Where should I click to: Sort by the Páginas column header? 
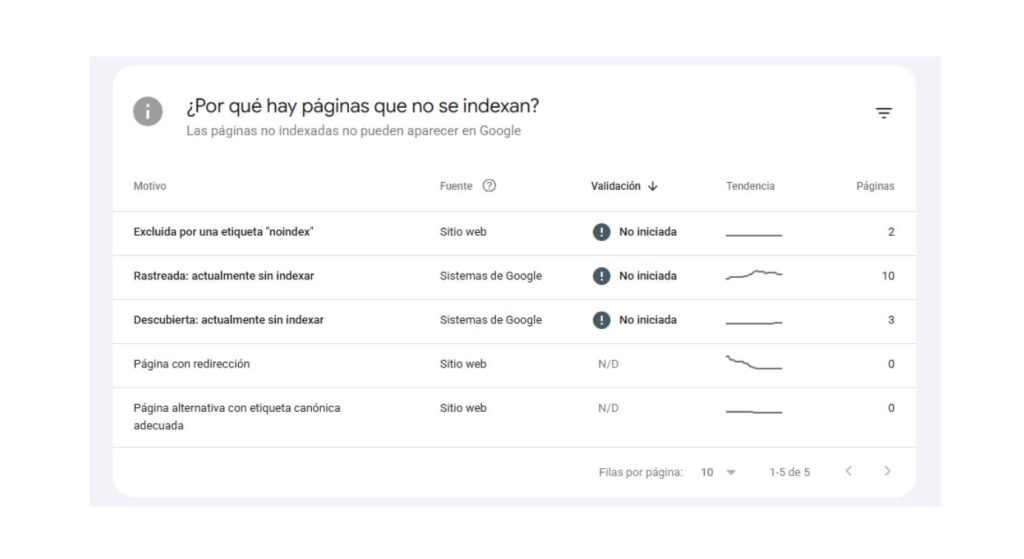pos(875,186)
